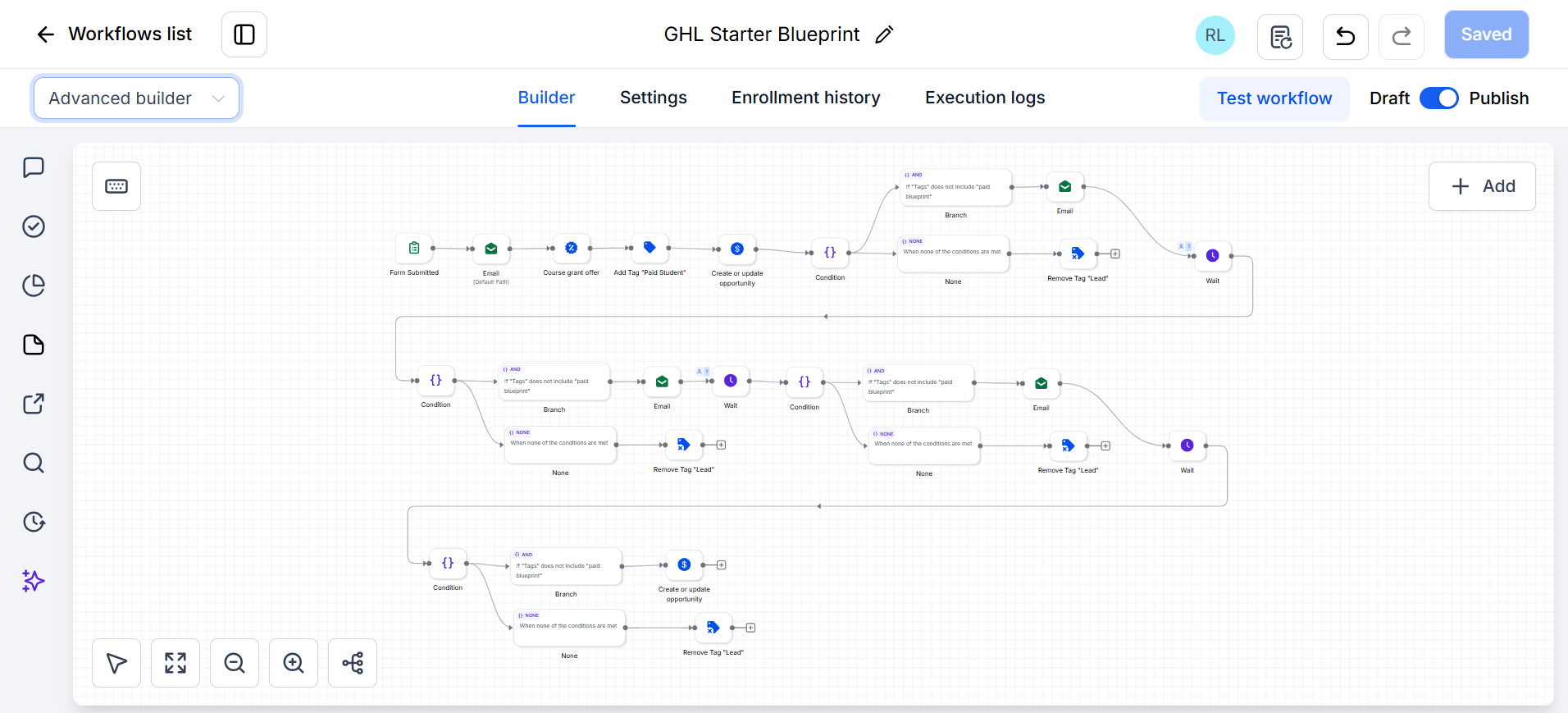Open the AI sparkles sidebar icon

(x=34, y=581)
